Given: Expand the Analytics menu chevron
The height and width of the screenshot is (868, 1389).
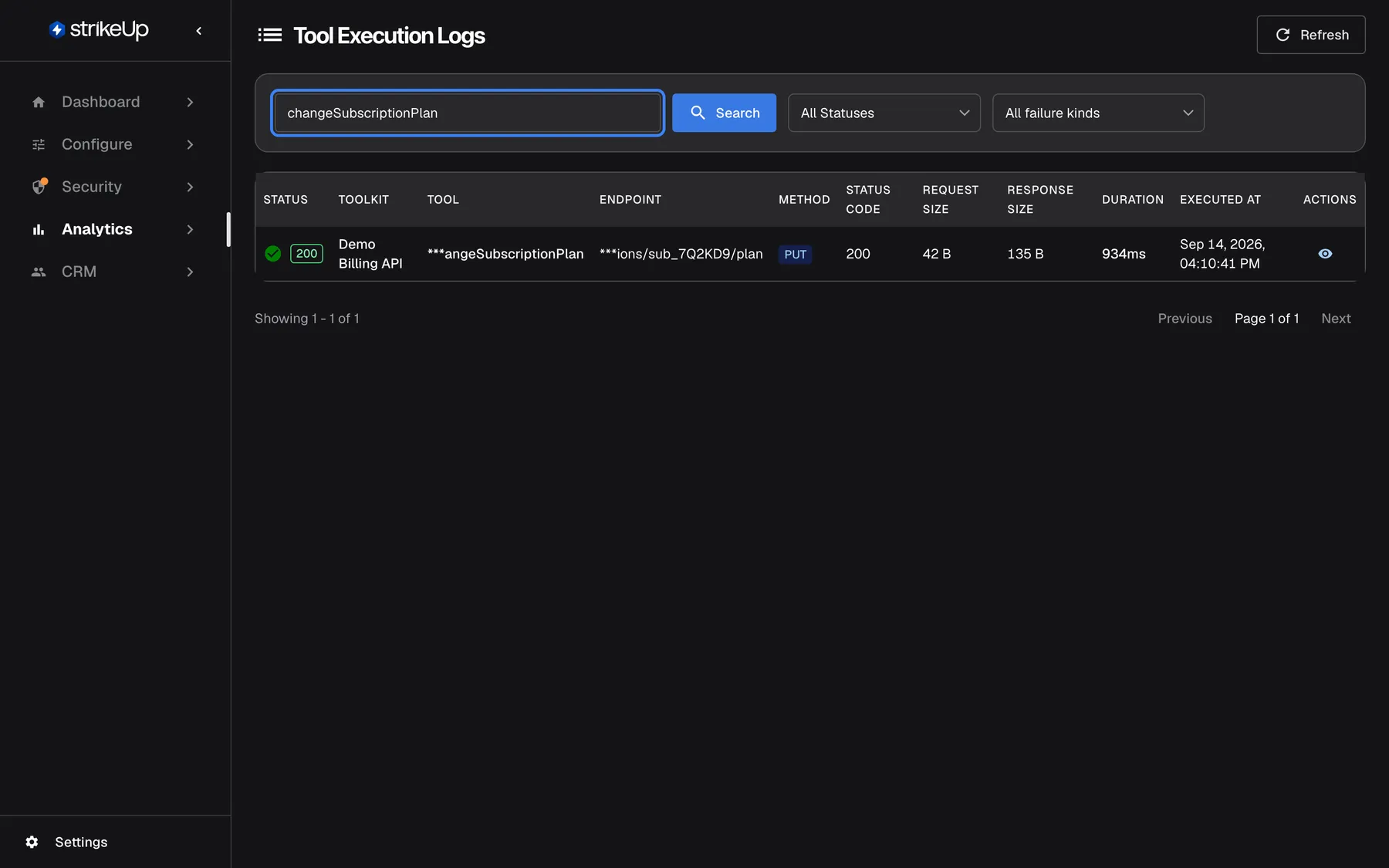Looking at the screenshot, I should [x=190, y=229].
